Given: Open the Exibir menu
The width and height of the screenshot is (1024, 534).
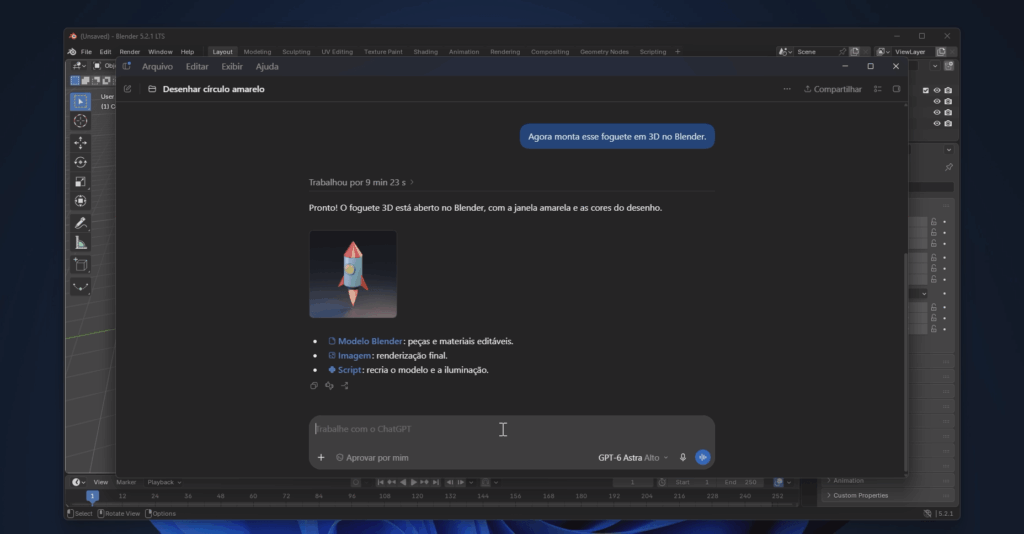Looking at the screenshot, I should pyautogui.click(x=232, y=67).
